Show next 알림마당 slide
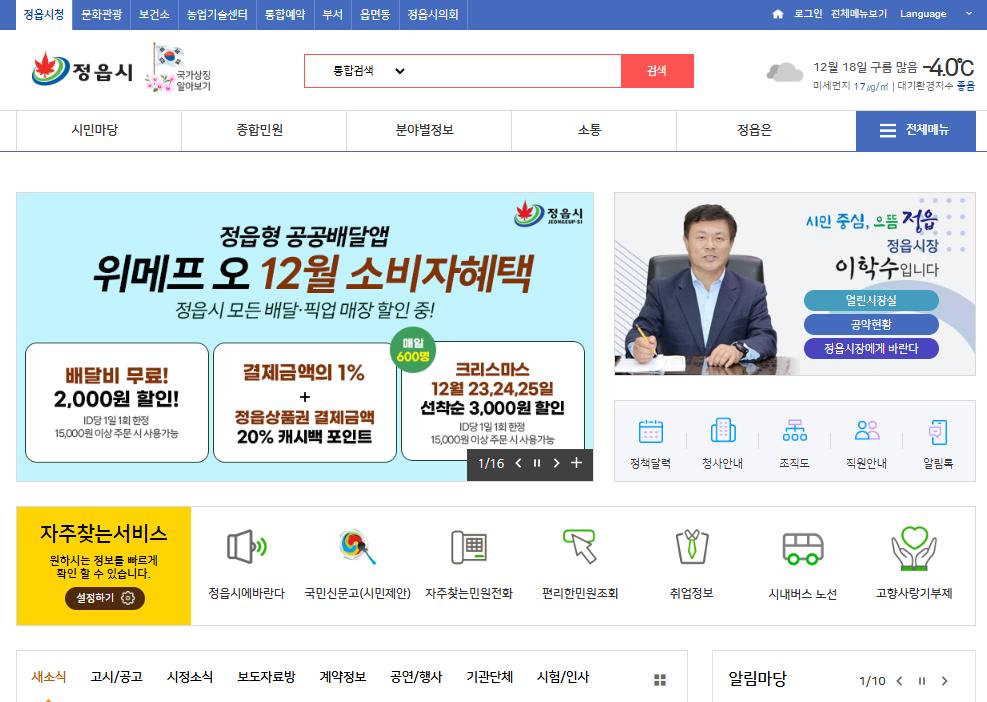This screenshot has height=702, width=987. click(x=944, y=681)
